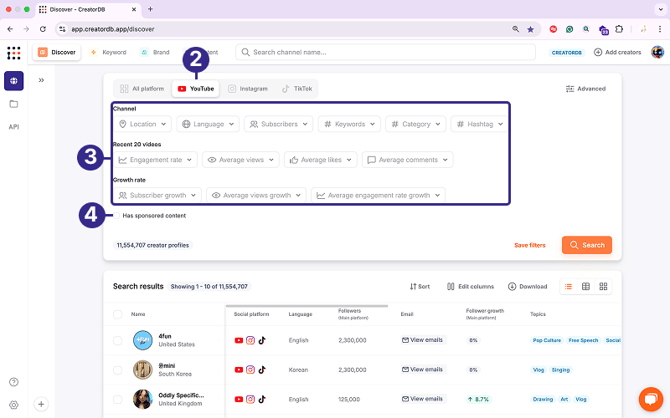This screenshot has width=670, height=418.
Task: Open the Location filter dropdown
Action: 142,124
